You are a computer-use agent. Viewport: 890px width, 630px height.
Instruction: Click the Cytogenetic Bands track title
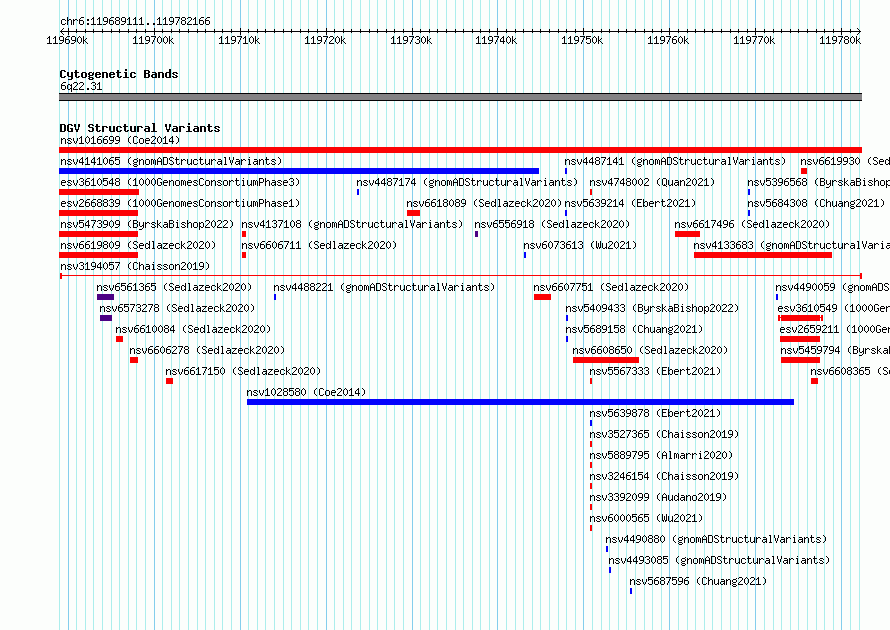[119, 74]
